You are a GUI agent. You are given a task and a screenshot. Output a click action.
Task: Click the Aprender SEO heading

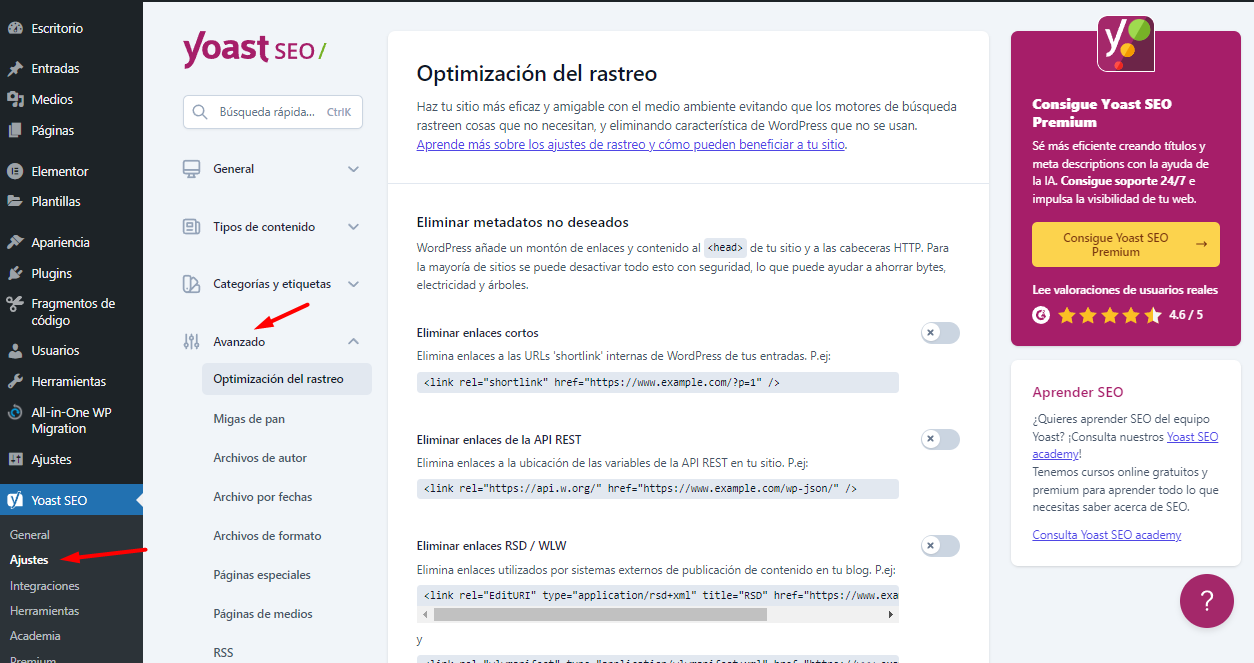pyautogui.click(x=1078, y=392)
